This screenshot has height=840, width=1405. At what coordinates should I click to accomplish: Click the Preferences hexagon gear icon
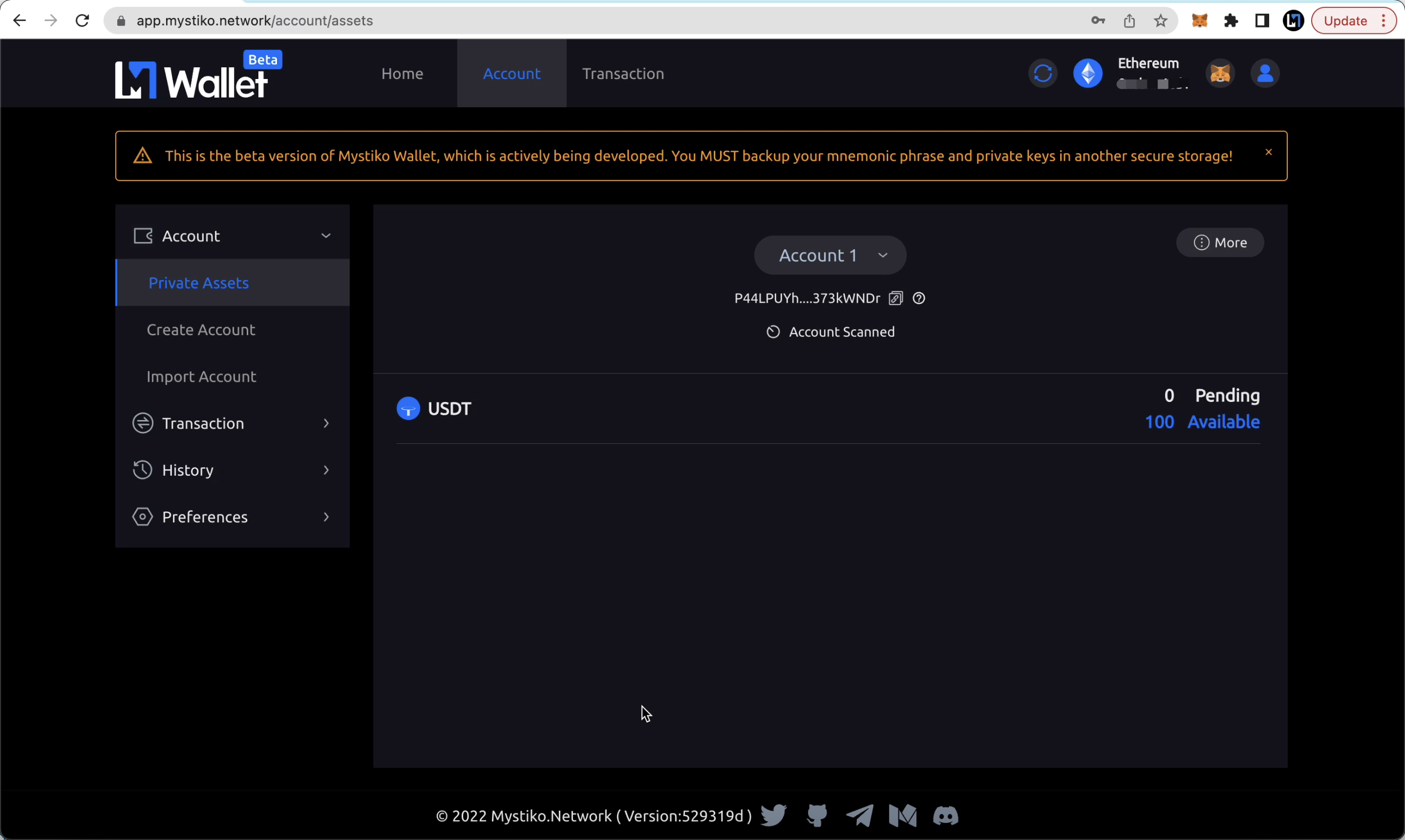[x=143, y=517]
